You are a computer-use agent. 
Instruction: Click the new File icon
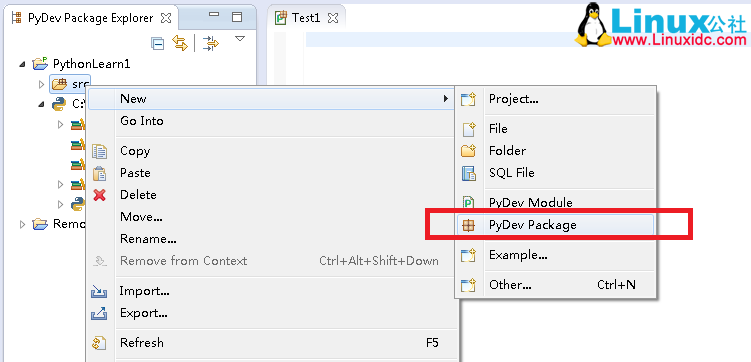tap(468, 129)
